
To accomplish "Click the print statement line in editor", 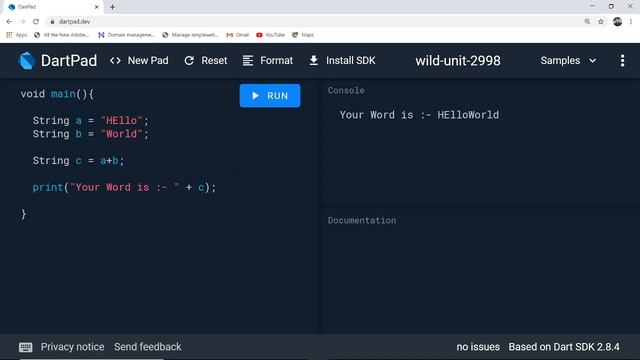I will point(124,187).
